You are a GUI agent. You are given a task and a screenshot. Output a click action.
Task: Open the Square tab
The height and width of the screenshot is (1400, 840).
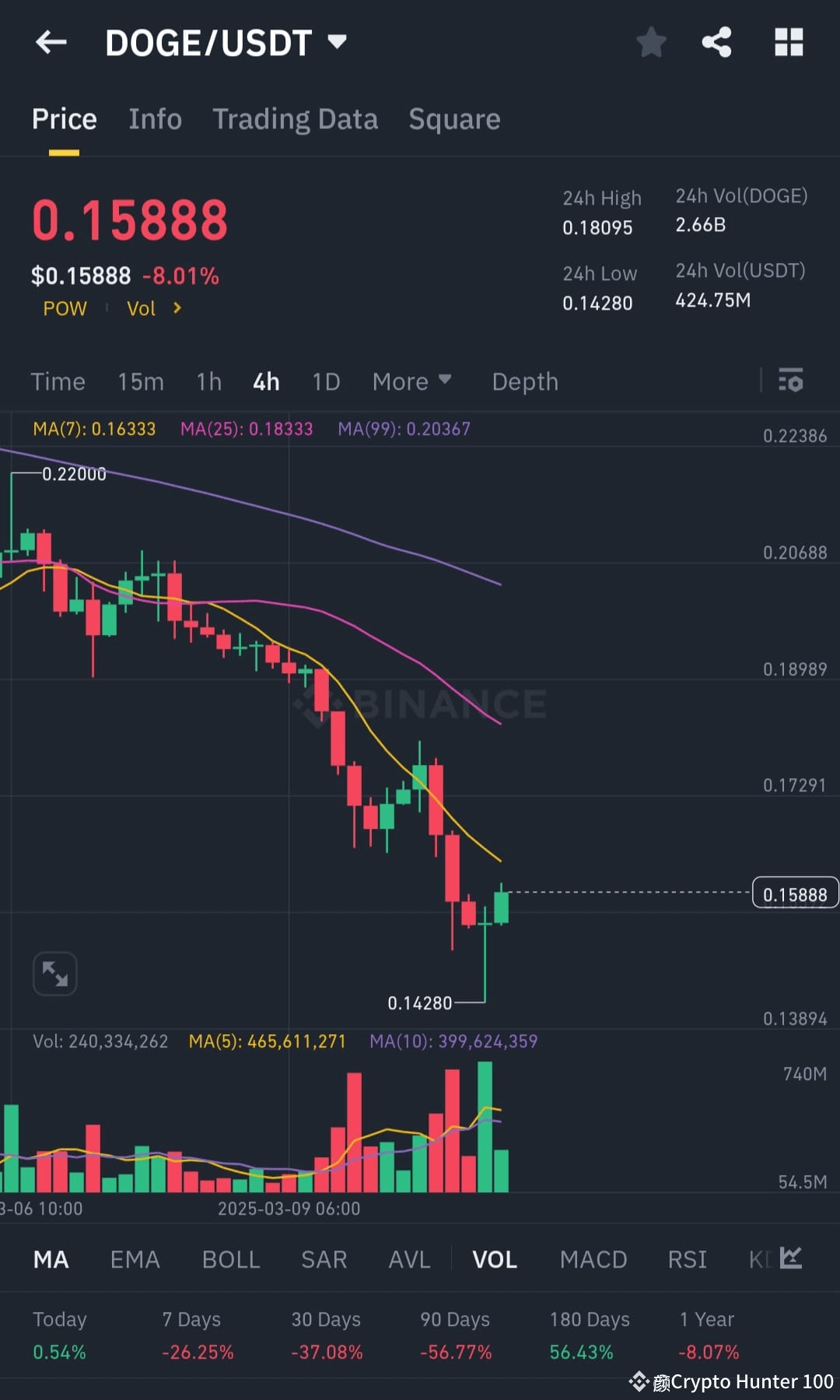click(454, 119)
